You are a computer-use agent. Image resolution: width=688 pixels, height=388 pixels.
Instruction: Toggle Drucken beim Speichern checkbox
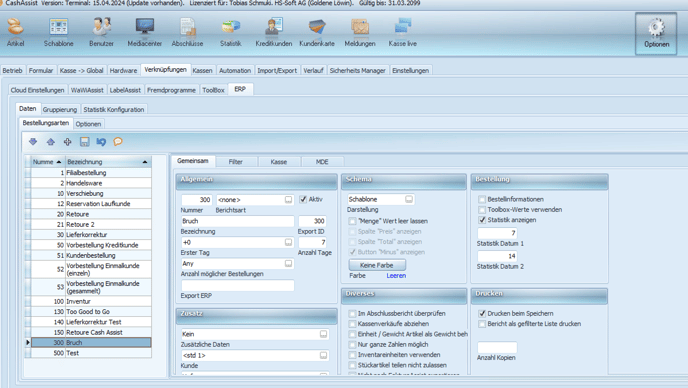pyautogui.click(x=482, y=313)
